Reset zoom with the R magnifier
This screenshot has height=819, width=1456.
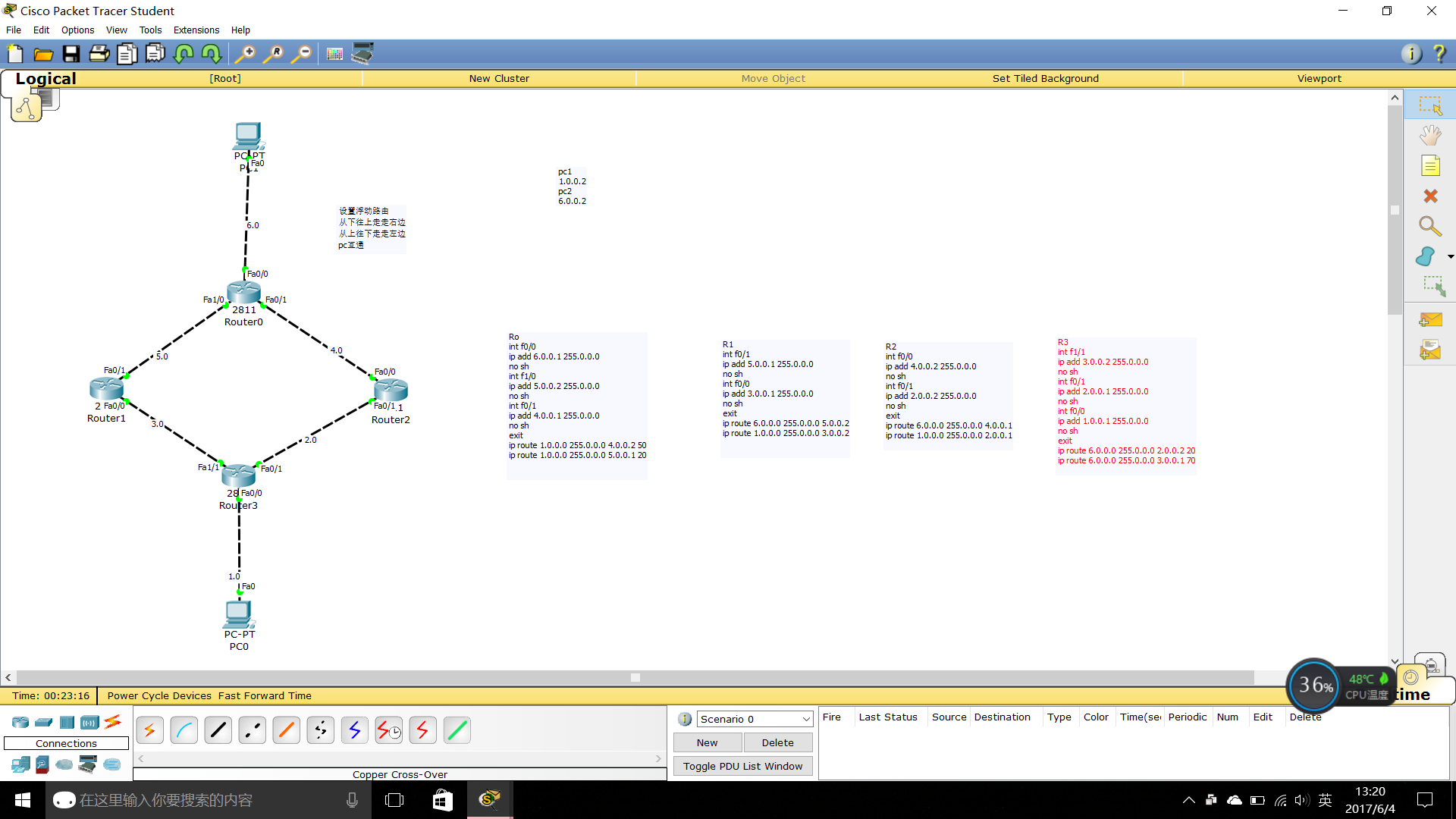tap(273, 54)
